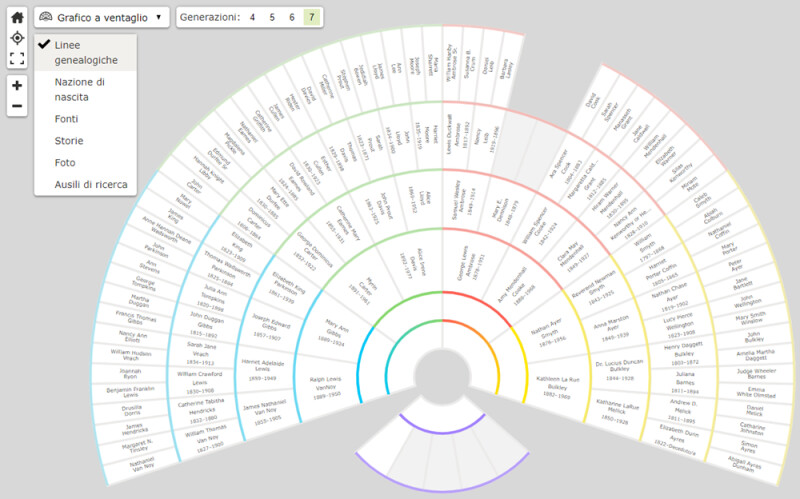Screen dimensions: 800x499
Task: Select the Storie option
Action: [86, 141]
